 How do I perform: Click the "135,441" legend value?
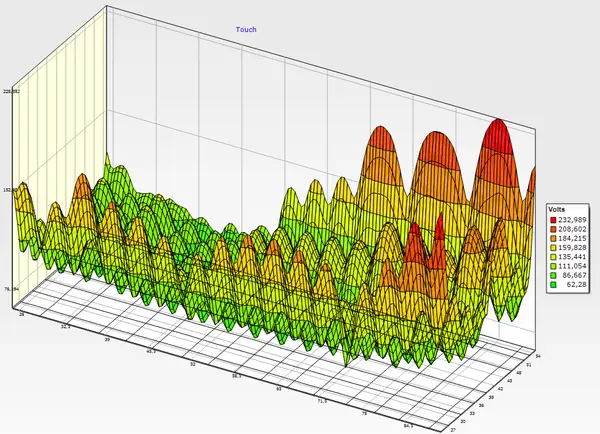click(x=572, y=257)
